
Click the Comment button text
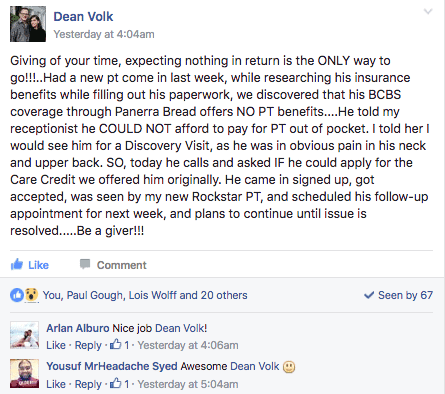pos(122,265)
